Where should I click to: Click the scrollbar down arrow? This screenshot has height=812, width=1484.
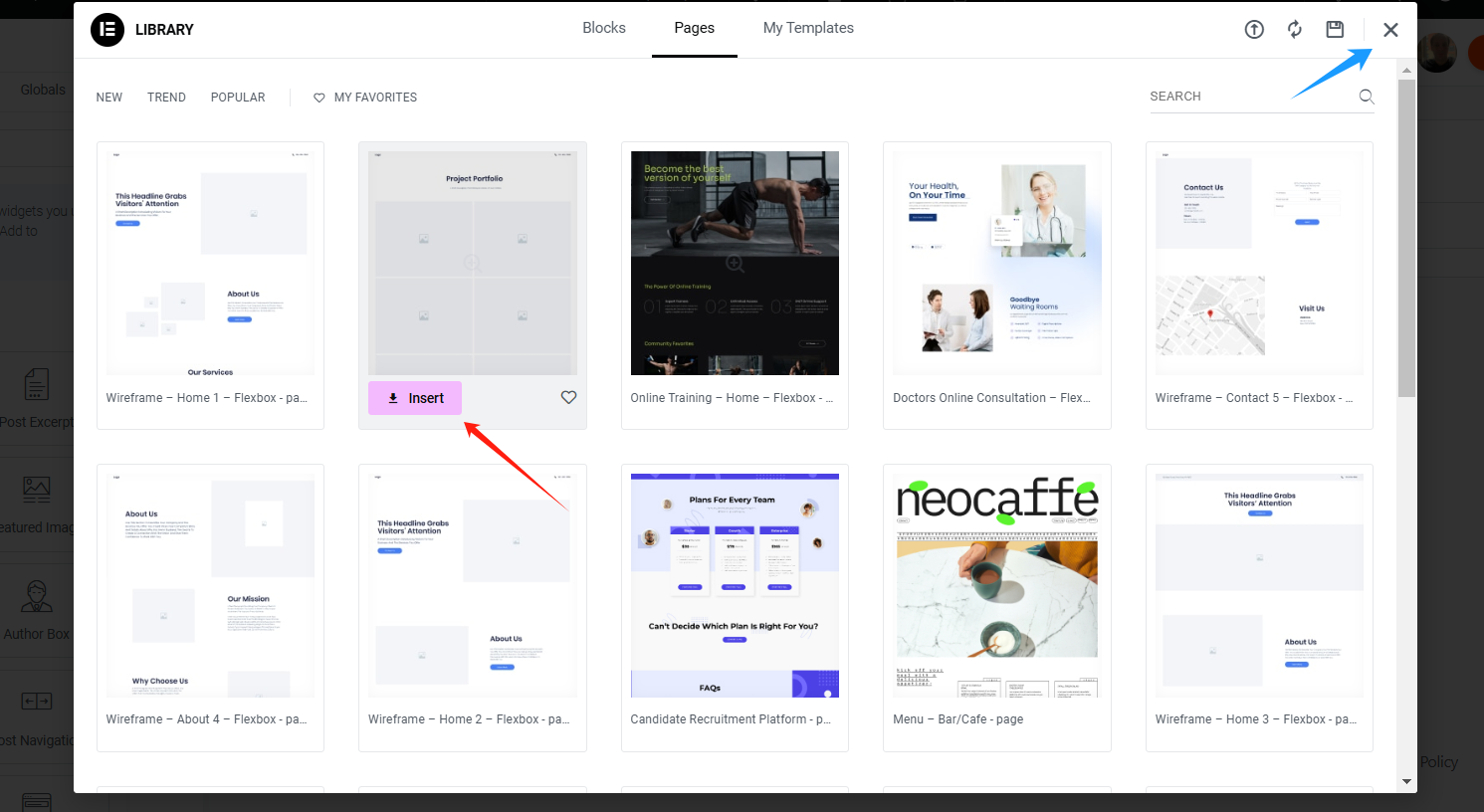pos(1405,780)
